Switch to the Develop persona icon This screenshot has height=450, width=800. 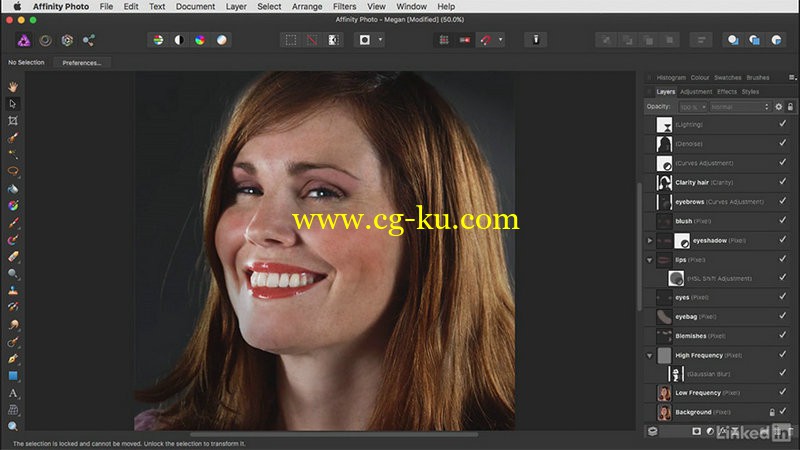pos(67,40)
